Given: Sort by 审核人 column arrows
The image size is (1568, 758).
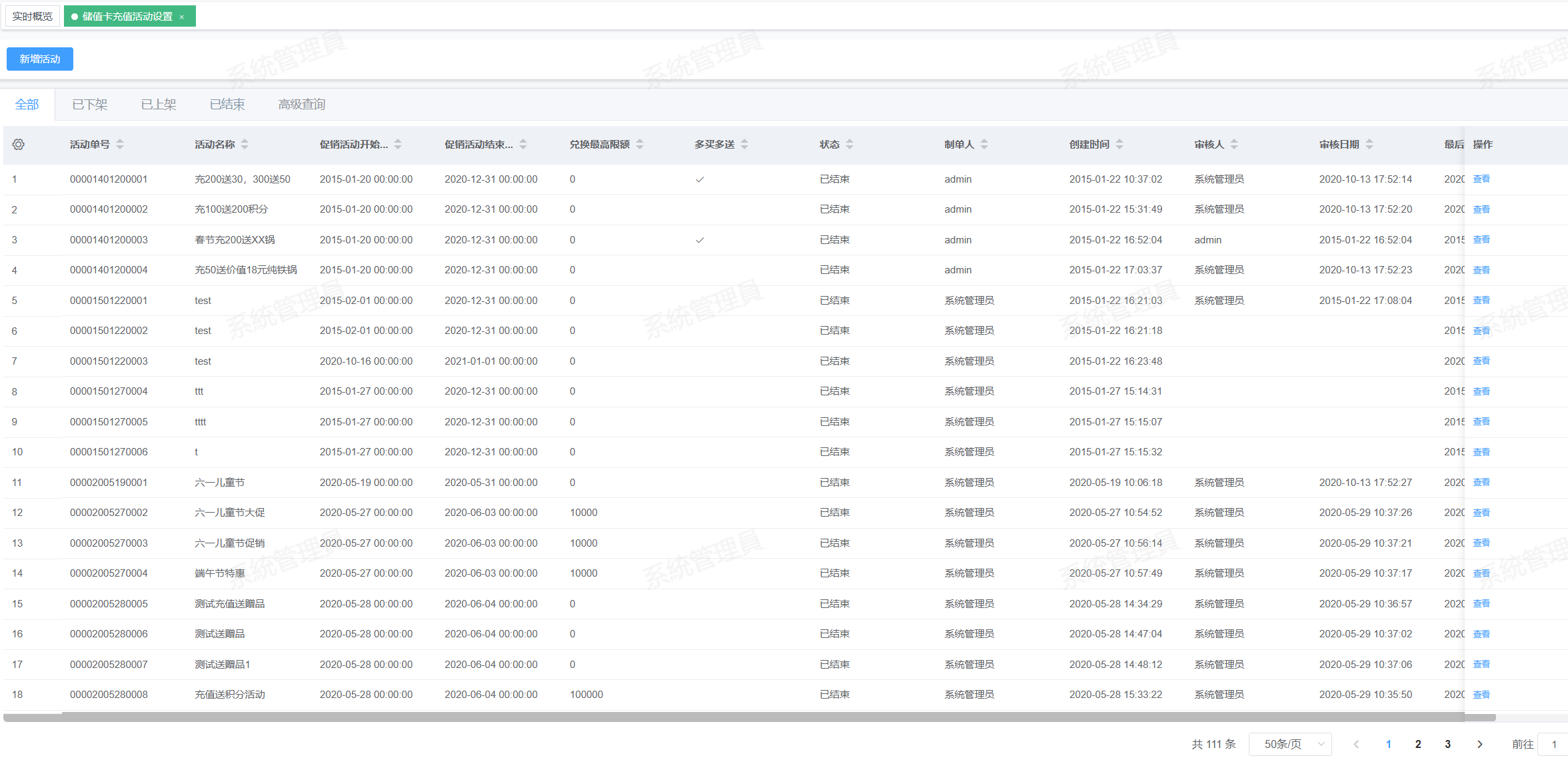Looking at the screenshot, I should 1234,145.
